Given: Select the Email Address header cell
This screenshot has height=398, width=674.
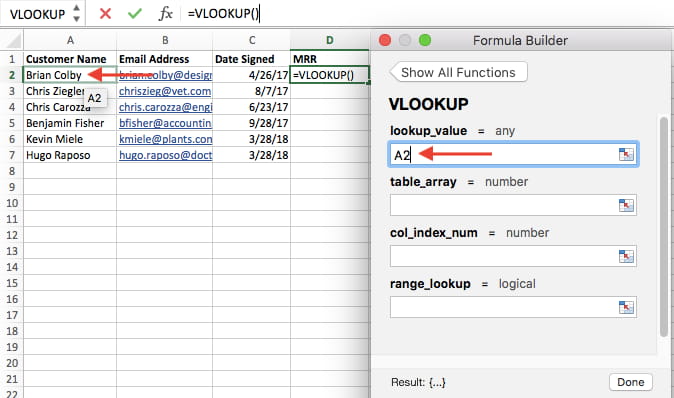Looking at the screenshot, I should click(165, 59).
